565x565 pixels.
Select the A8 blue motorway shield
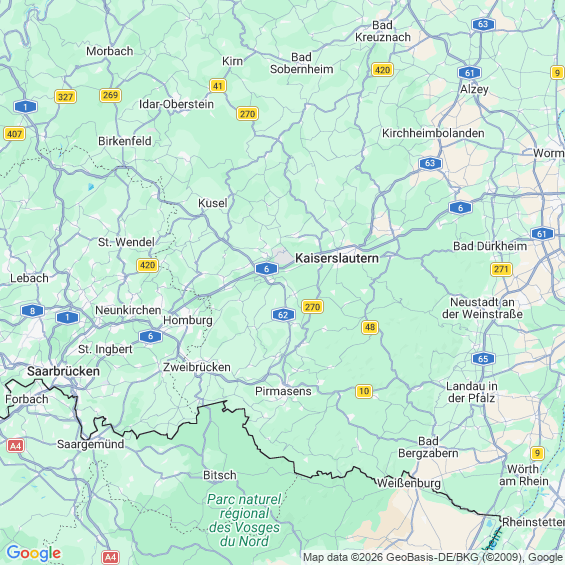coord(32,311)
